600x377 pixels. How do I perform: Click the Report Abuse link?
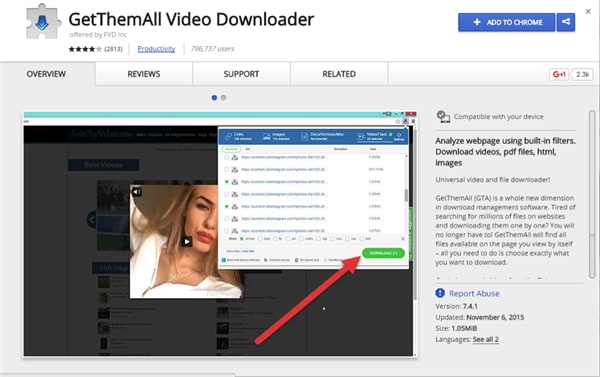(x=474, y=294)
